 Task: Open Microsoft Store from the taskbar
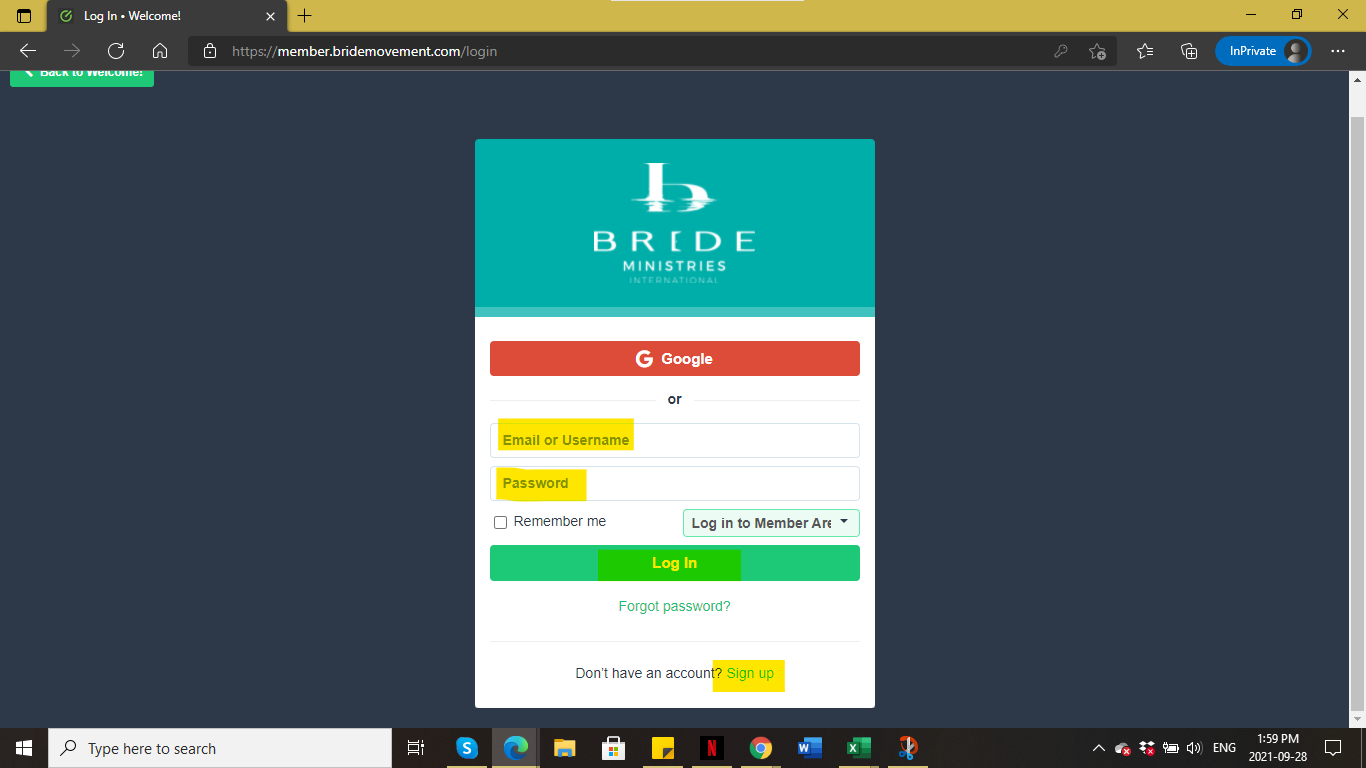pos(614,748)
